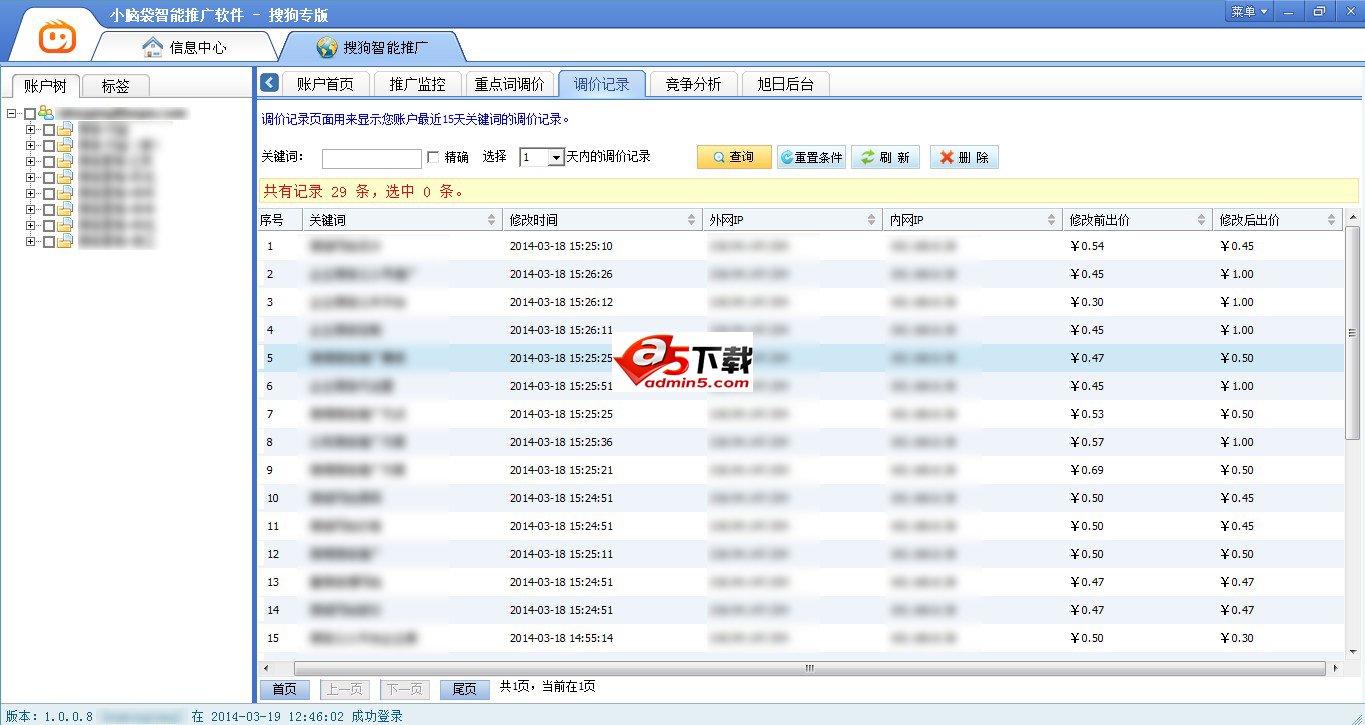Select the 调价记录 tab
Image resolution: width=1365 pixels, height=725 pixels.
click(x=602, y=84)
